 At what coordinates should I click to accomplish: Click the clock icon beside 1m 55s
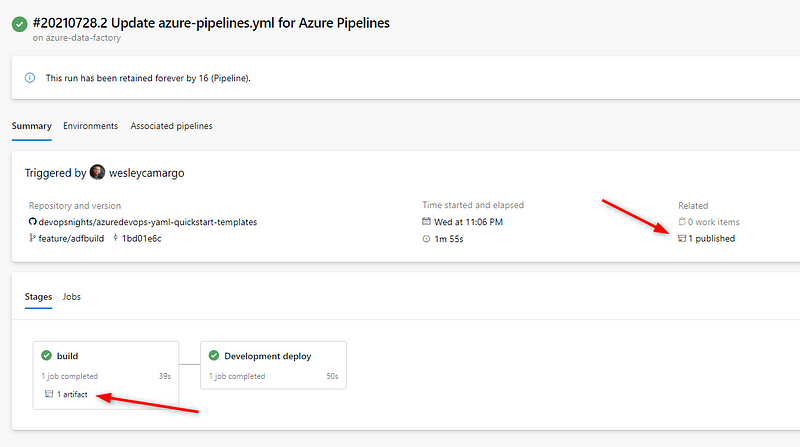(x=427, y=239)
